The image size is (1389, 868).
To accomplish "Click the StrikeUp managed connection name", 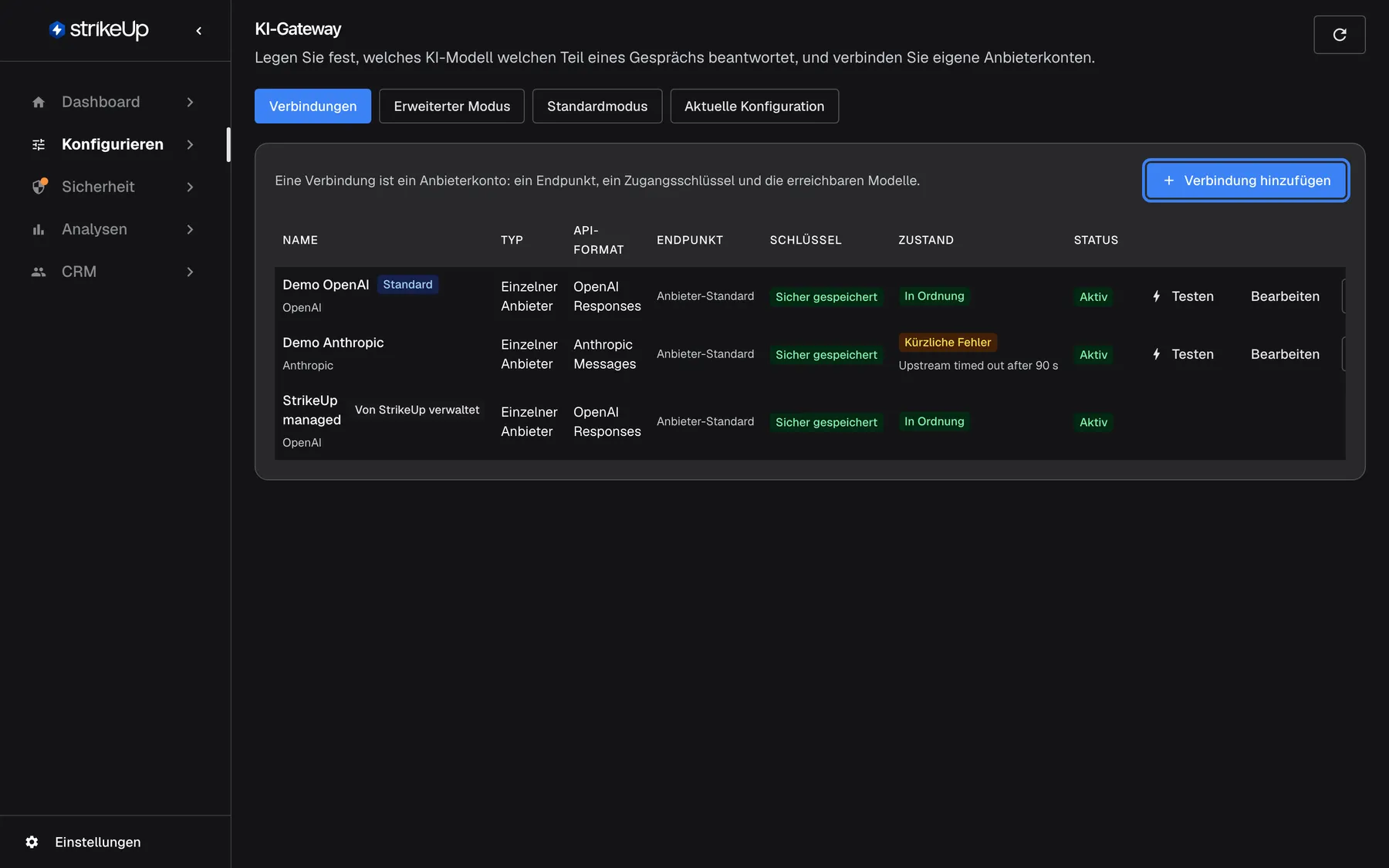I will (311, 410).
